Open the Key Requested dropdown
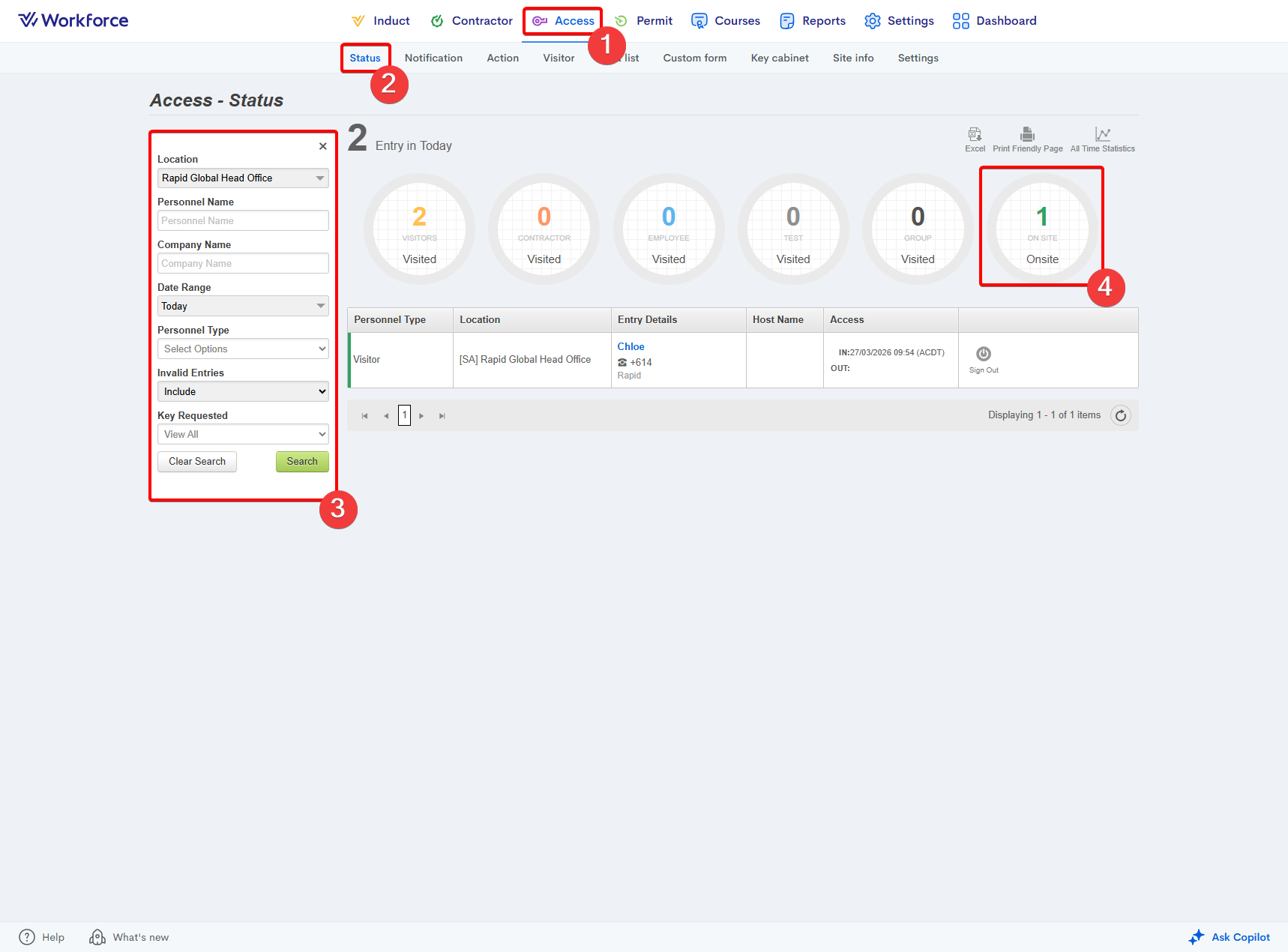1288x952 pixels. tap(243, 435)
